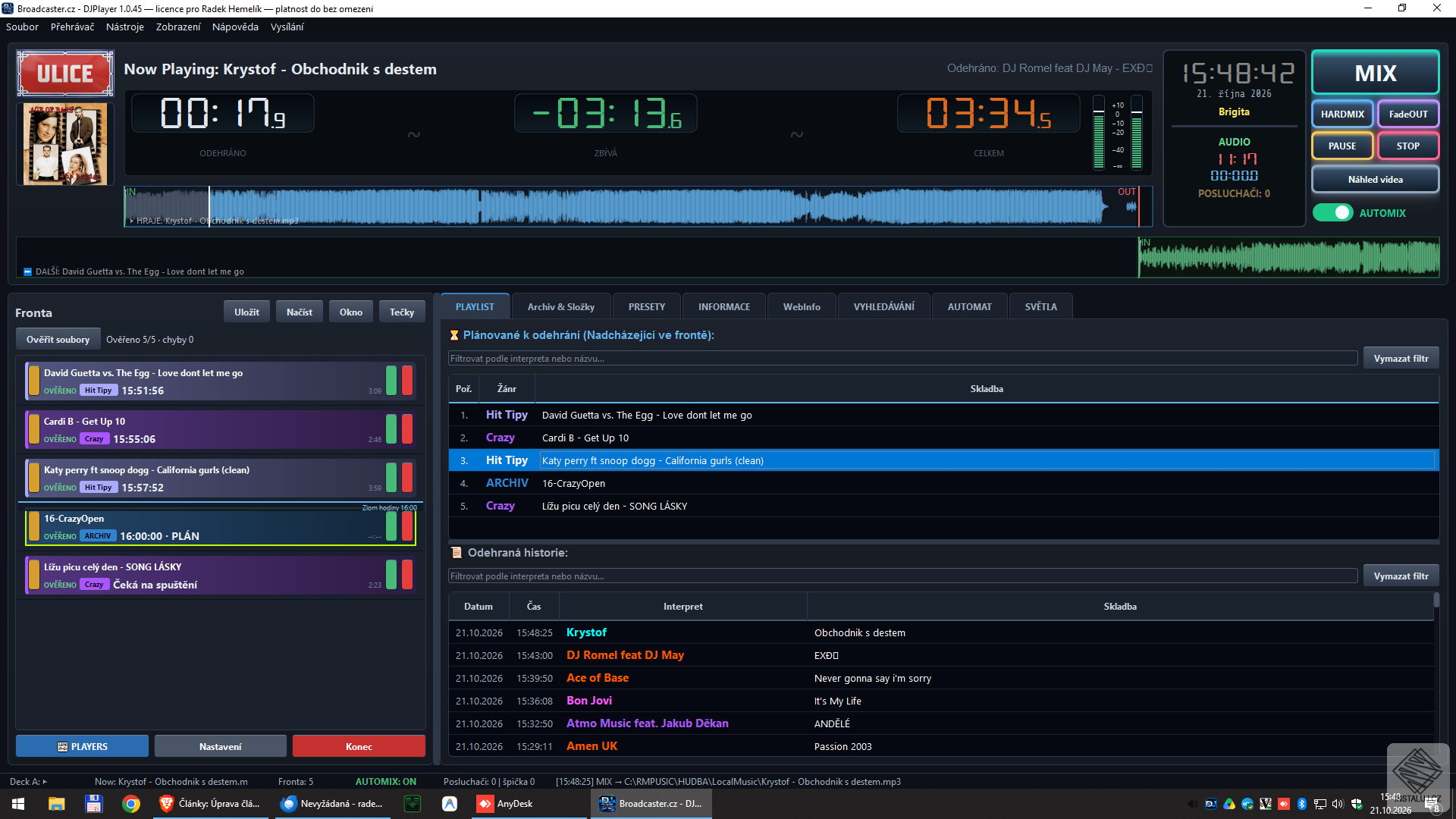Switch to the Archiv & Složky tab

point(561,307)
